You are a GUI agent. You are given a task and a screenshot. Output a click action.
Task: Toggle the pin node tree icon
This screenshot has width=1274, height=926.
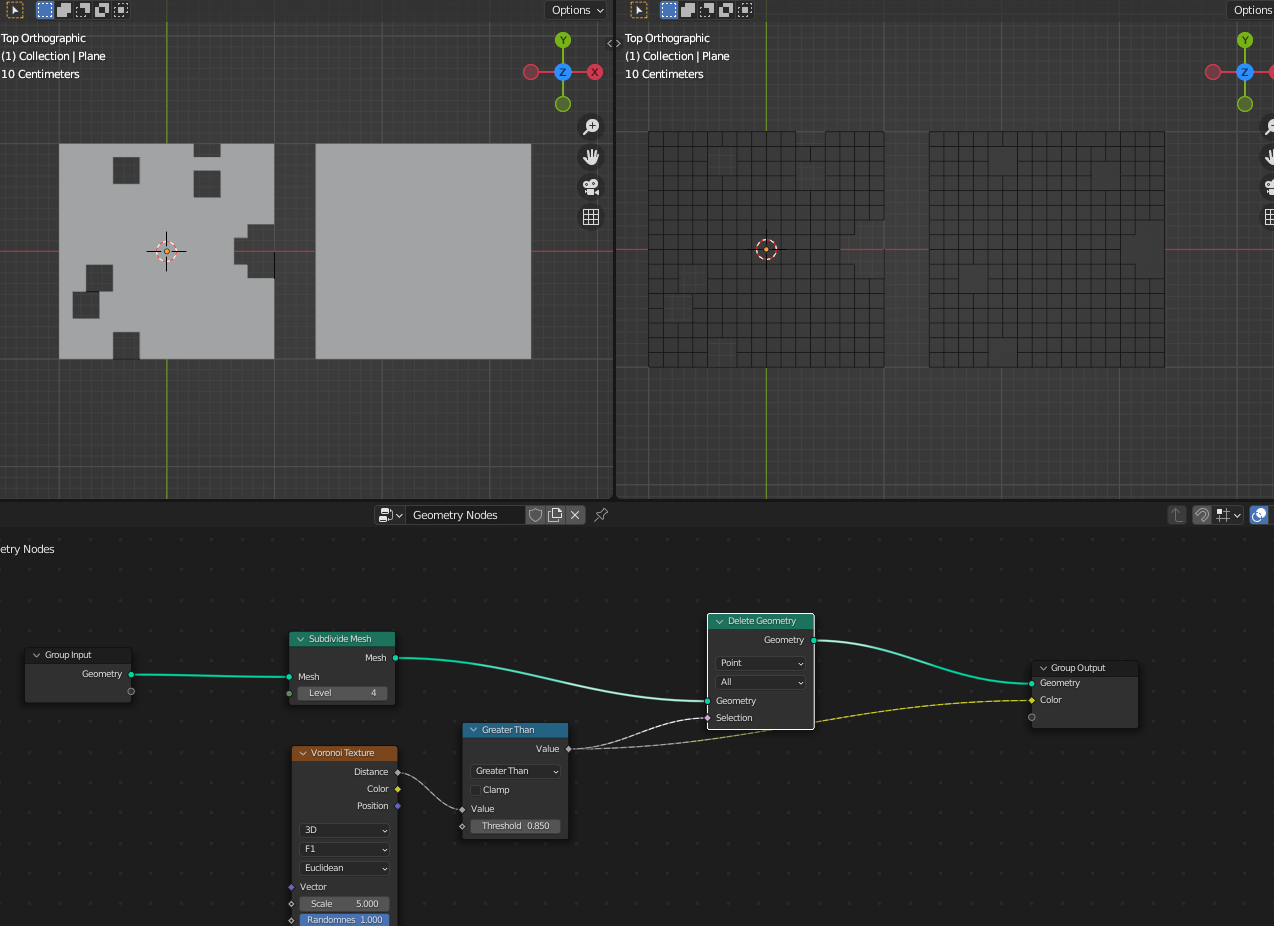601,515
